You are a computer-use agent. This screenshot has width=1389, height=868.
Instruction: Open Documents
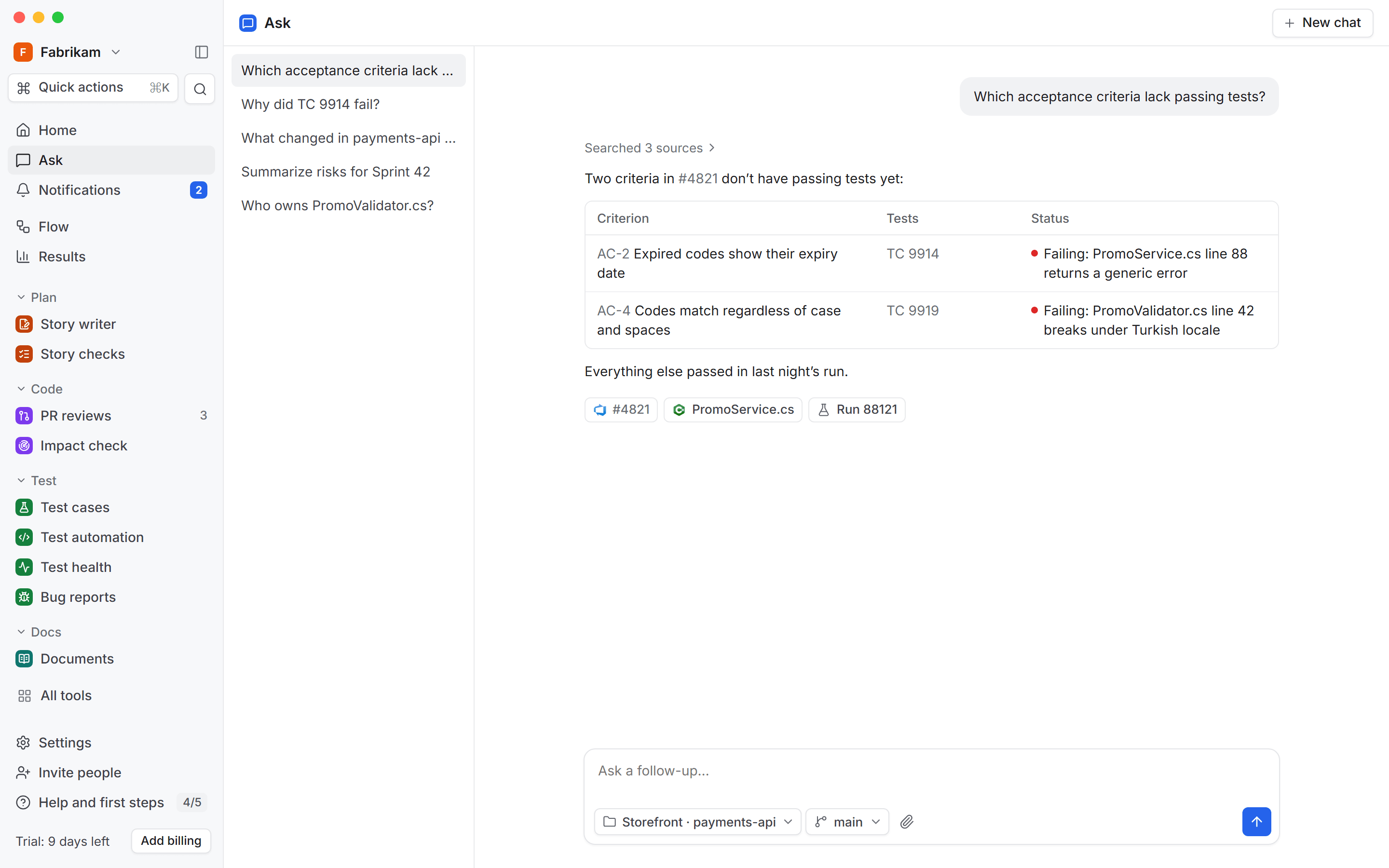click(111, 658)
